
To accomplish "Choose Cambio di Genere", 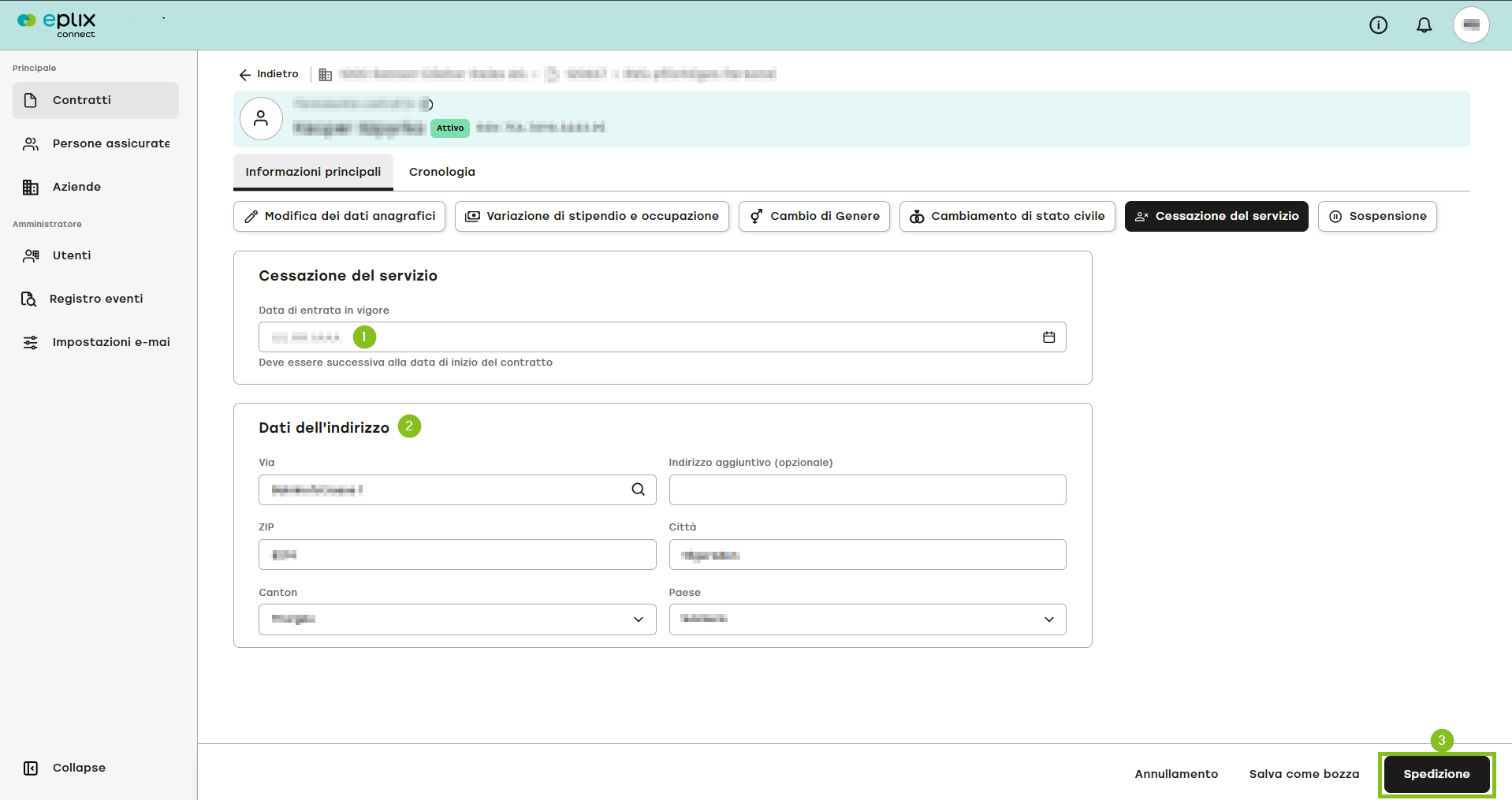I will (814, 216).
